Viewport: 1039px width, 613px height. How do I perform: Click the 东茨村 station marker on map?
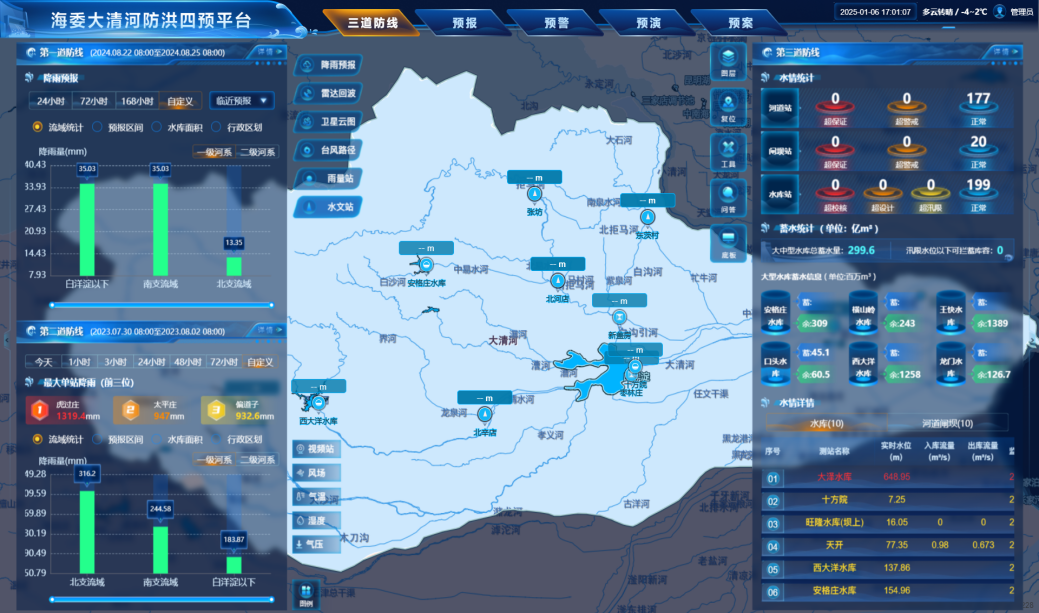pos(648,217)
